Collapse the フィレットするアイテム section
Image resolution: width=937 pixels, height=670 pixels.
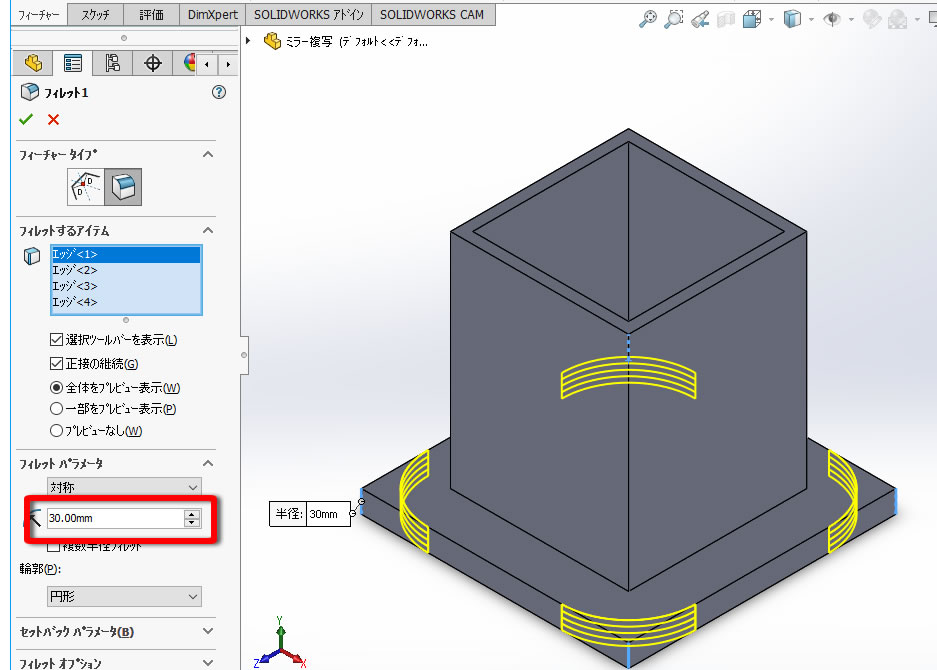(208, 230)
